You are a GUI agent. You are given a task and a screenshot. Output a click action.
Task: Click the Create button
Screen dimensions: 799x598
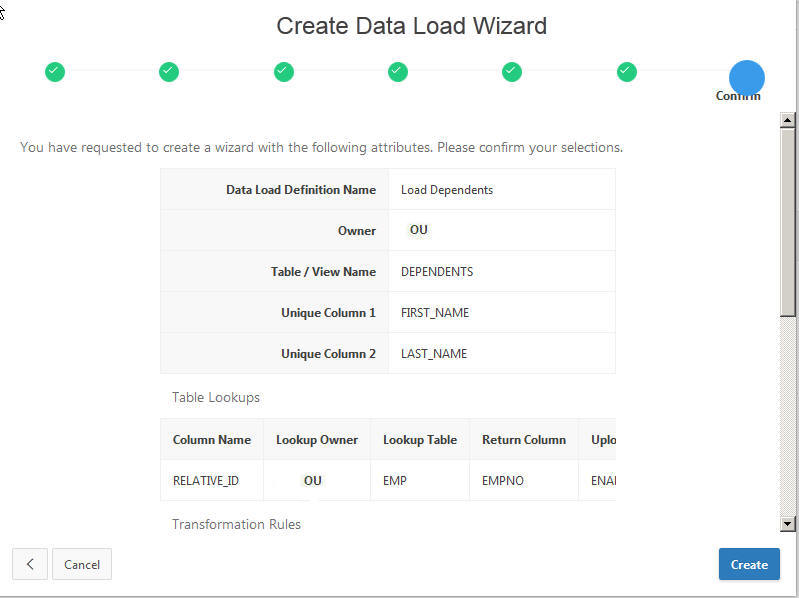(749, 564)
